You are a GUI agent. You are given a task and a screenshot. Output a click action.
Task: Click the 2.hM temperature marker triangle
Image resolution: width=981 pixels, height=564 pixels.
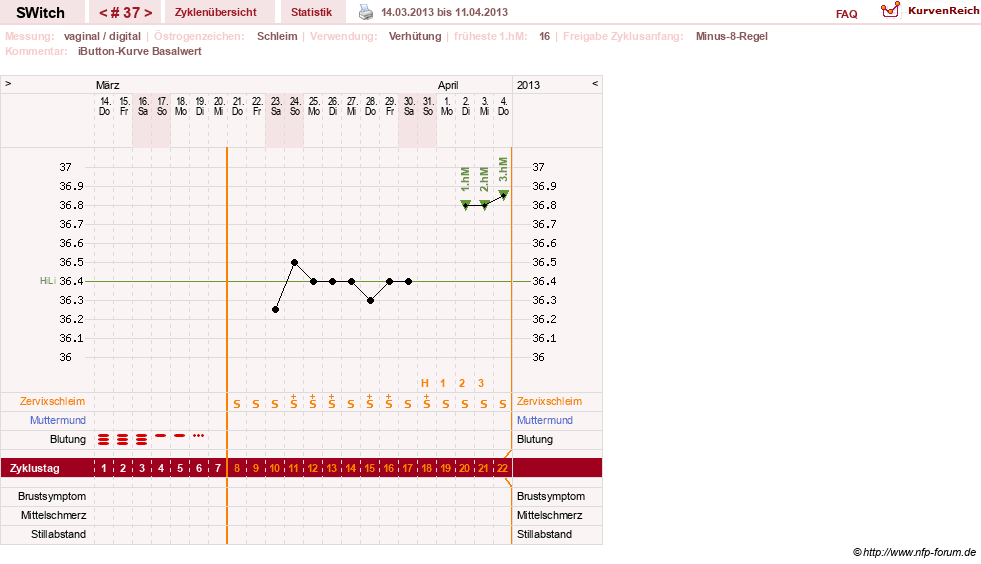484,204
